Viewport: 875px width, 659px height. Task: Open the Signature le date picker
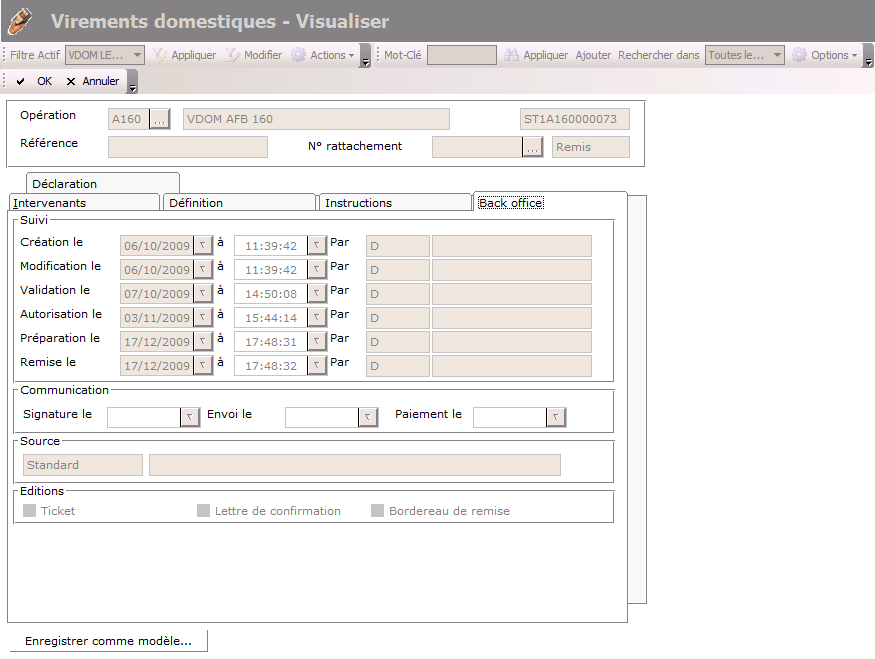190,417
